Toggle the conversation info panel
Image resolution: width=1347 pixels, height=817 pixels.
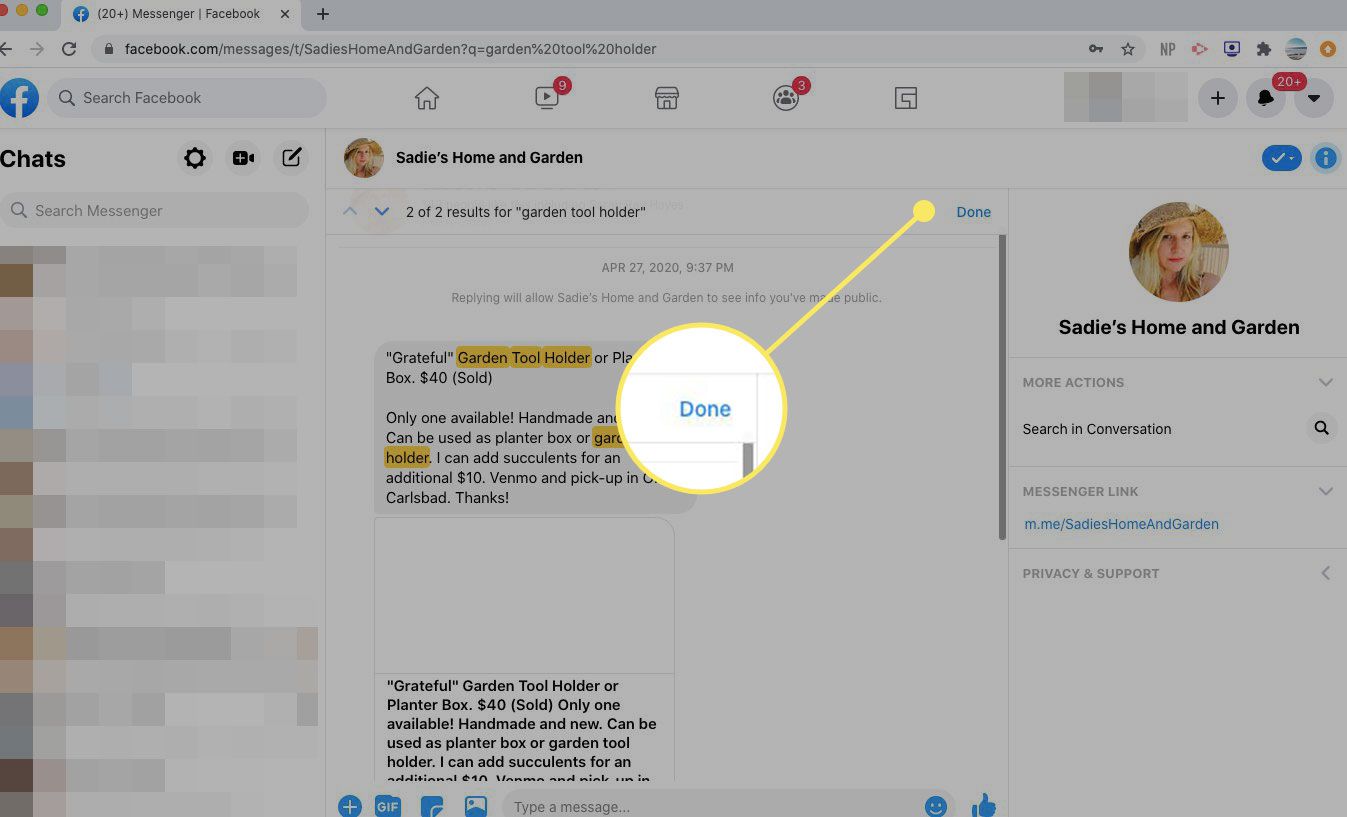pyautogui.click(x=1325, y=158)
